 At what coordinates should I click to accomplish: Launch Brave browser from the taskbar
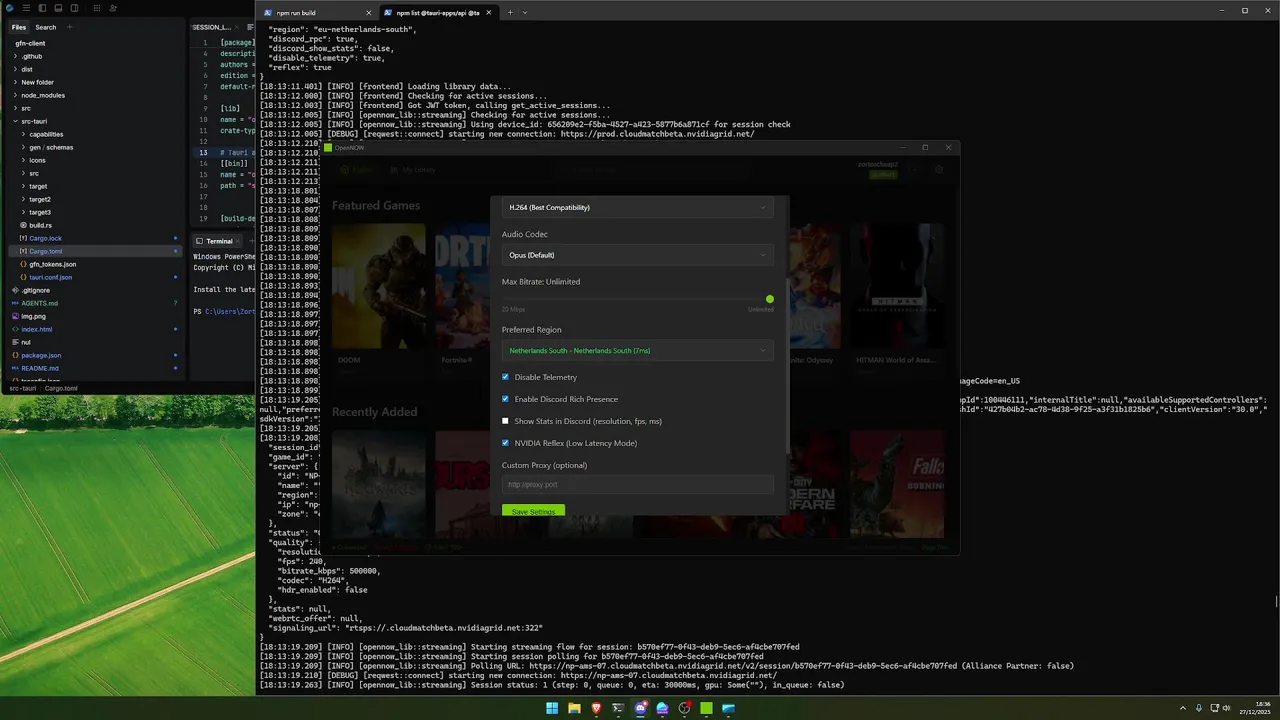pos(596,708)
